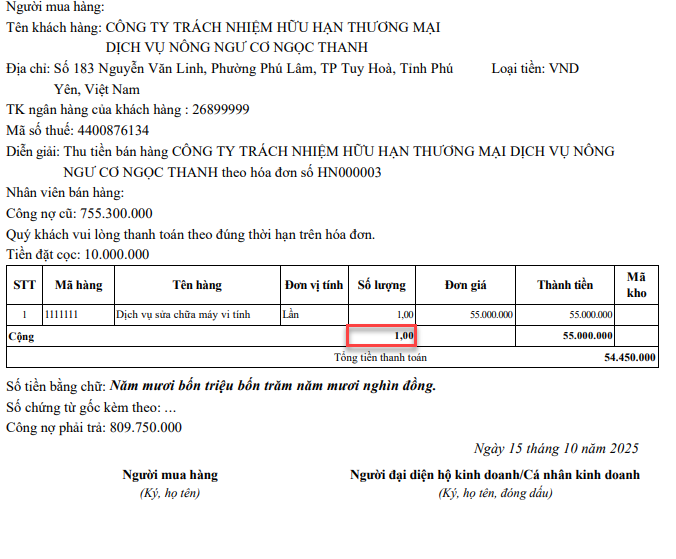This screenshot has width=676, height=559.
Task: Click the "Đơn giá" column header
Action: click(x=466, y=285)
